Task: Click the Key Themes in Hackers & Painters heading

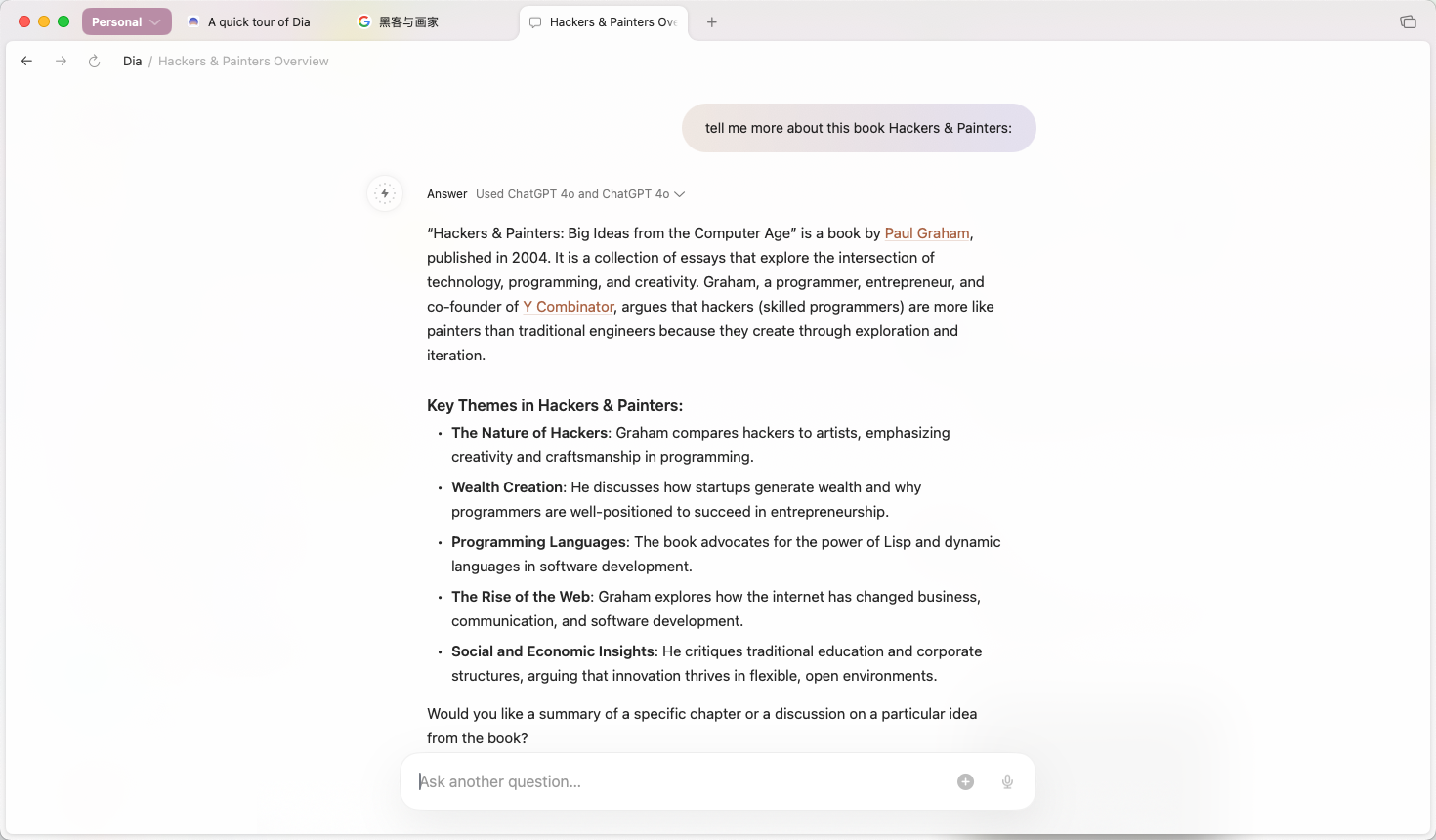Action: [555, 406]
